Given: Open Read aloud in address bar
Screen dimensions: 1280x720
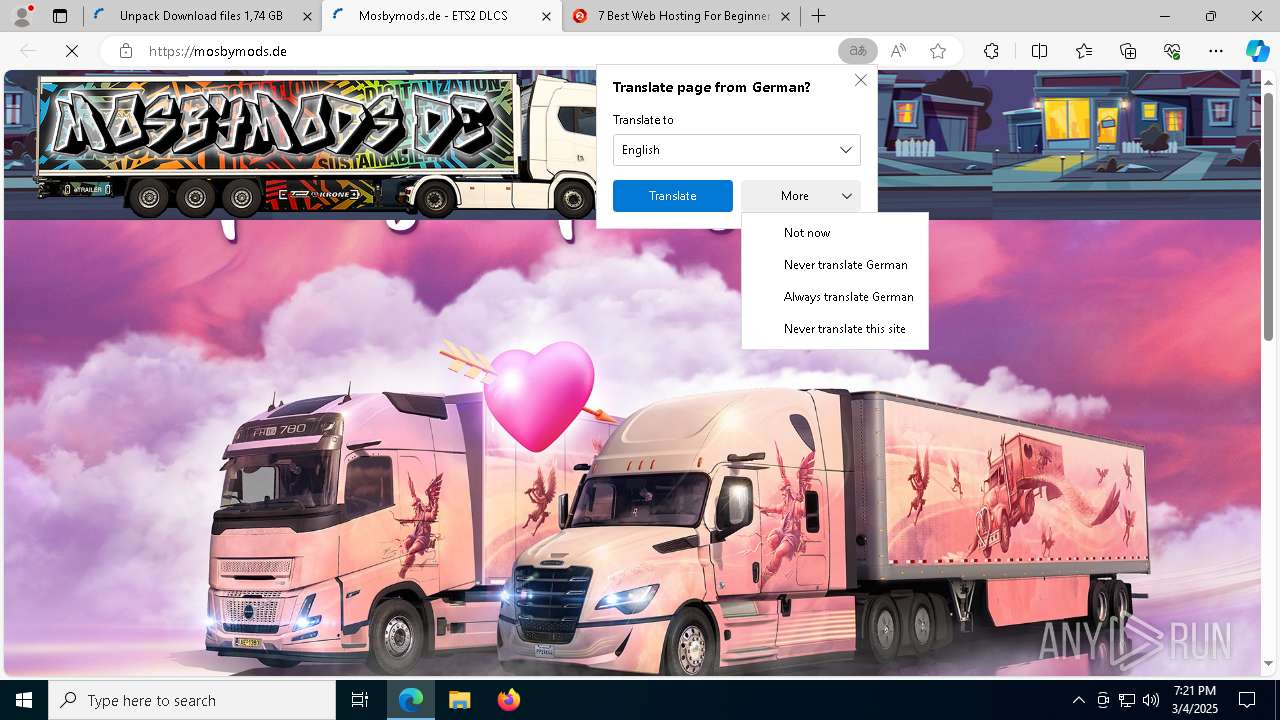Looking at the screenshot, I should [x=898, y=51].
